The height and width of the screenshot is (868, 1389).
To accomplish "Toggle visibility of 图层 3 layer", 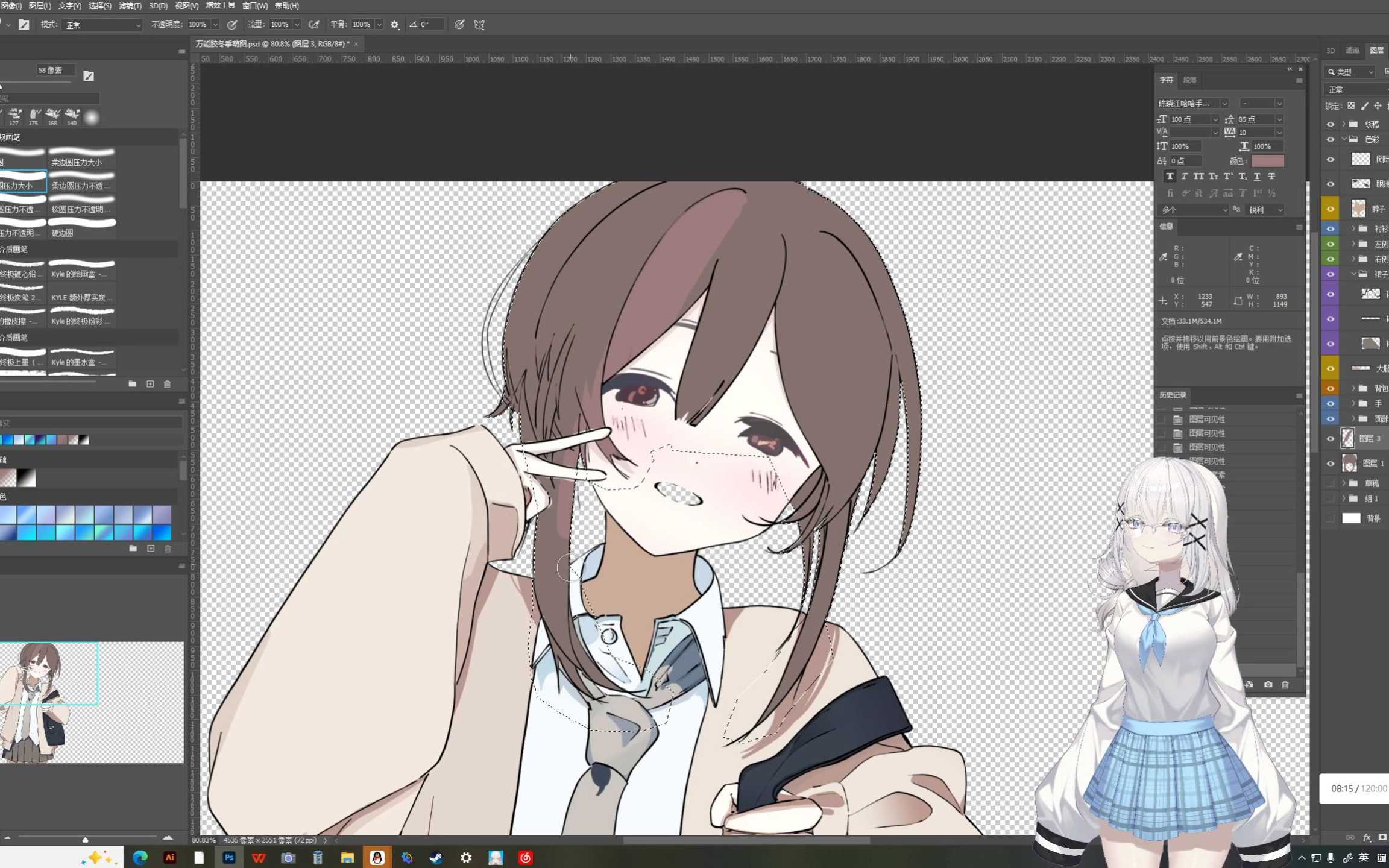I will [1331, 439].
